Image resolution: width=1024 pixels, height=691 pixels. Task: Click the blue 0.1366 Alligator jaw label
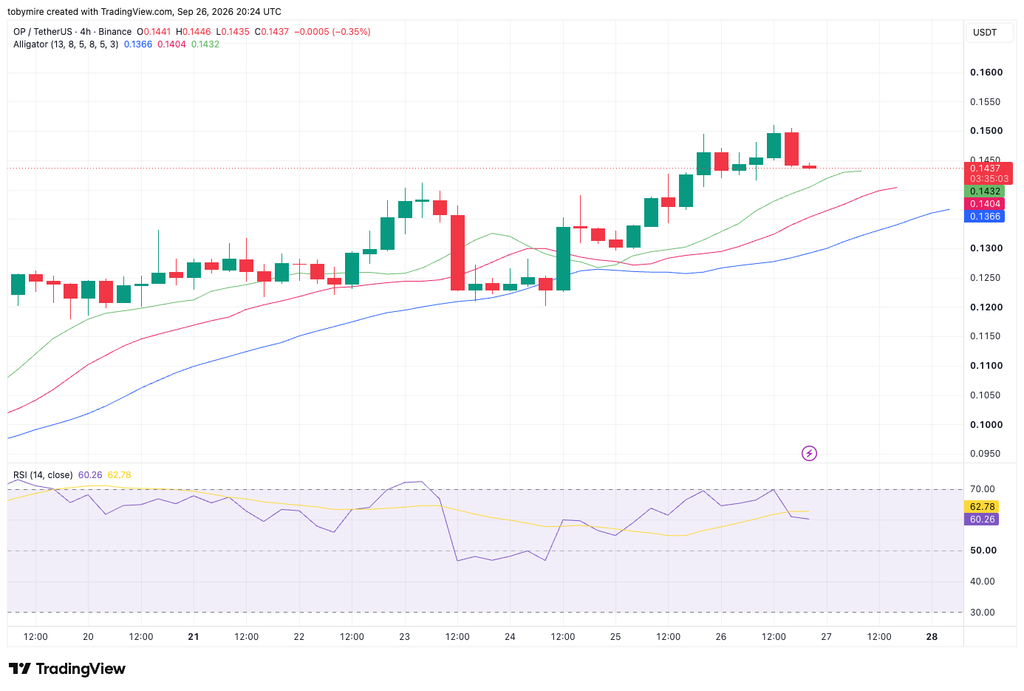click(985, 216)
